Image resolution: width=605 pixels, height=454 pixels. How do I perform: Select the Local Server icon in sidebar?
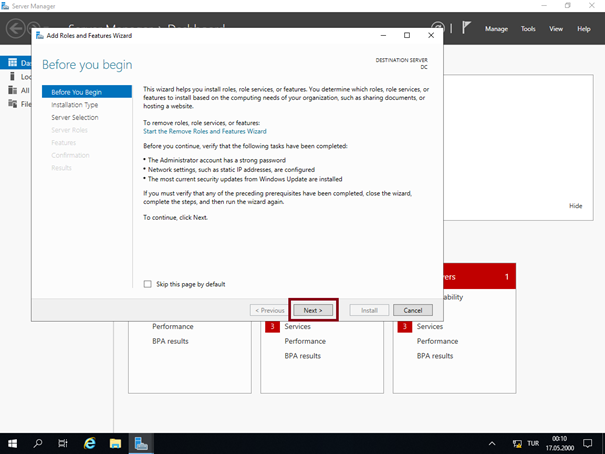click(12, 76)
